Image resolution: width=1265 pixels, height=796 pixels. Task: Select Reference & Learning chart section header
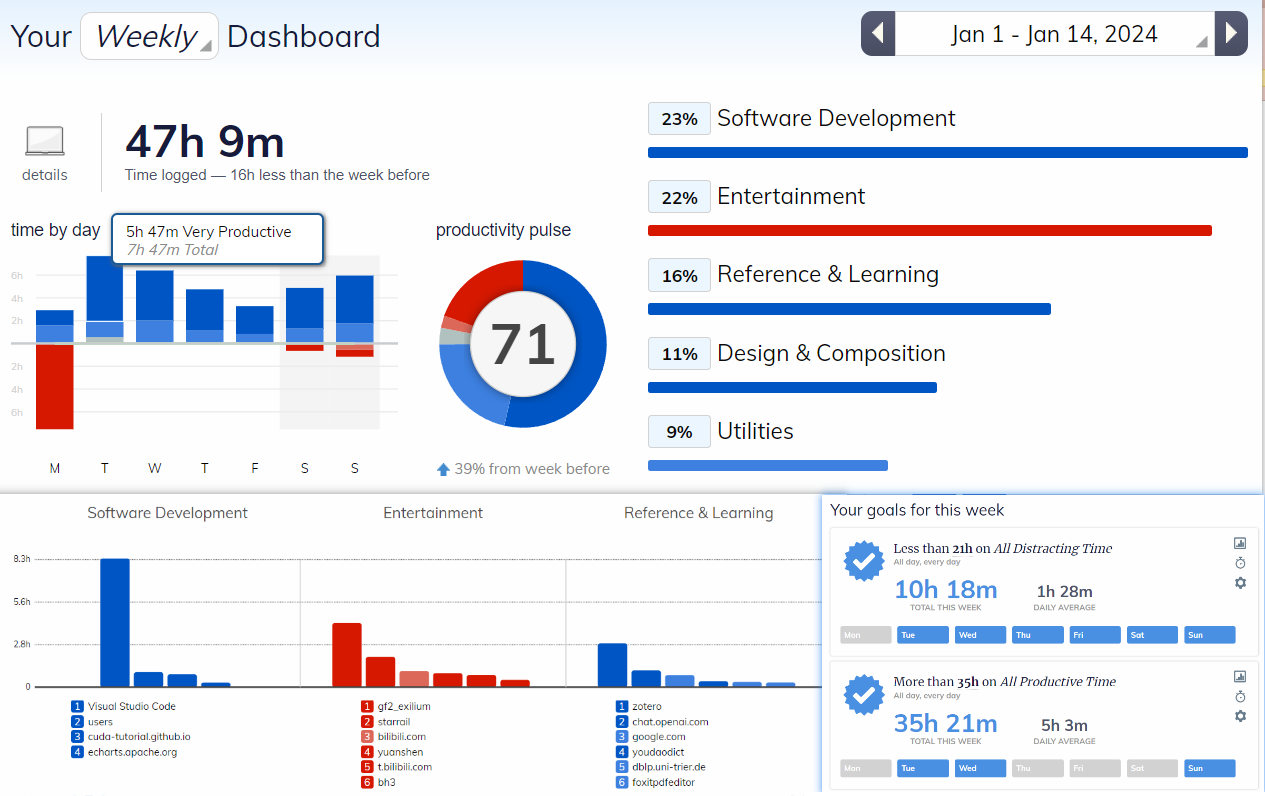[698, 513]
